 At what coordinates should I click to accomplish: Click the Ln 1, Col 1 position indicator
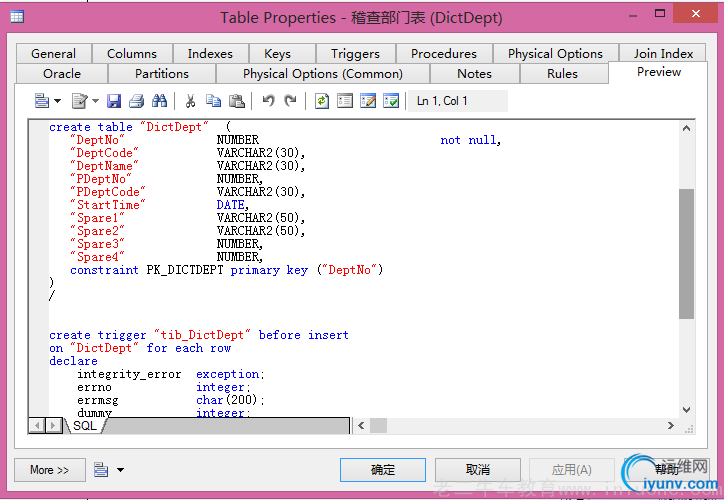(458, 101)
